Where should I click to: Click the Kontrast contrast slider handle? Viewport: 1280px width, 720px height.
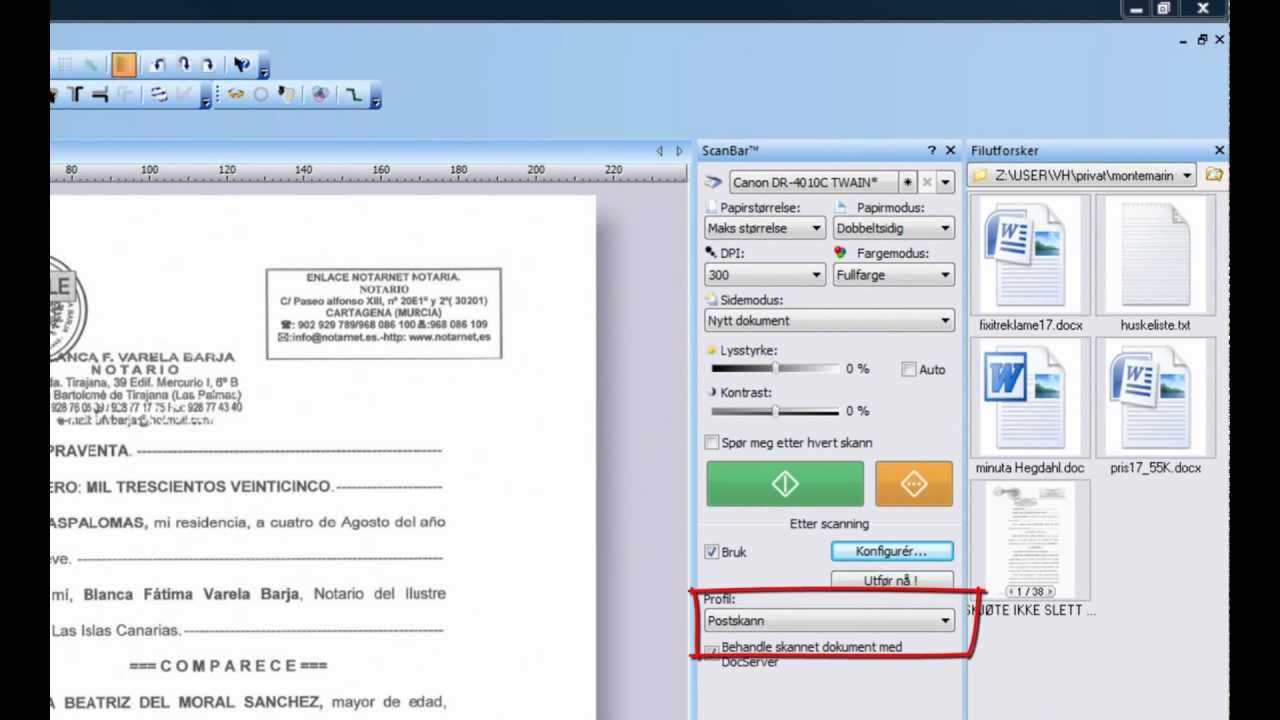(x=776, y=411)
